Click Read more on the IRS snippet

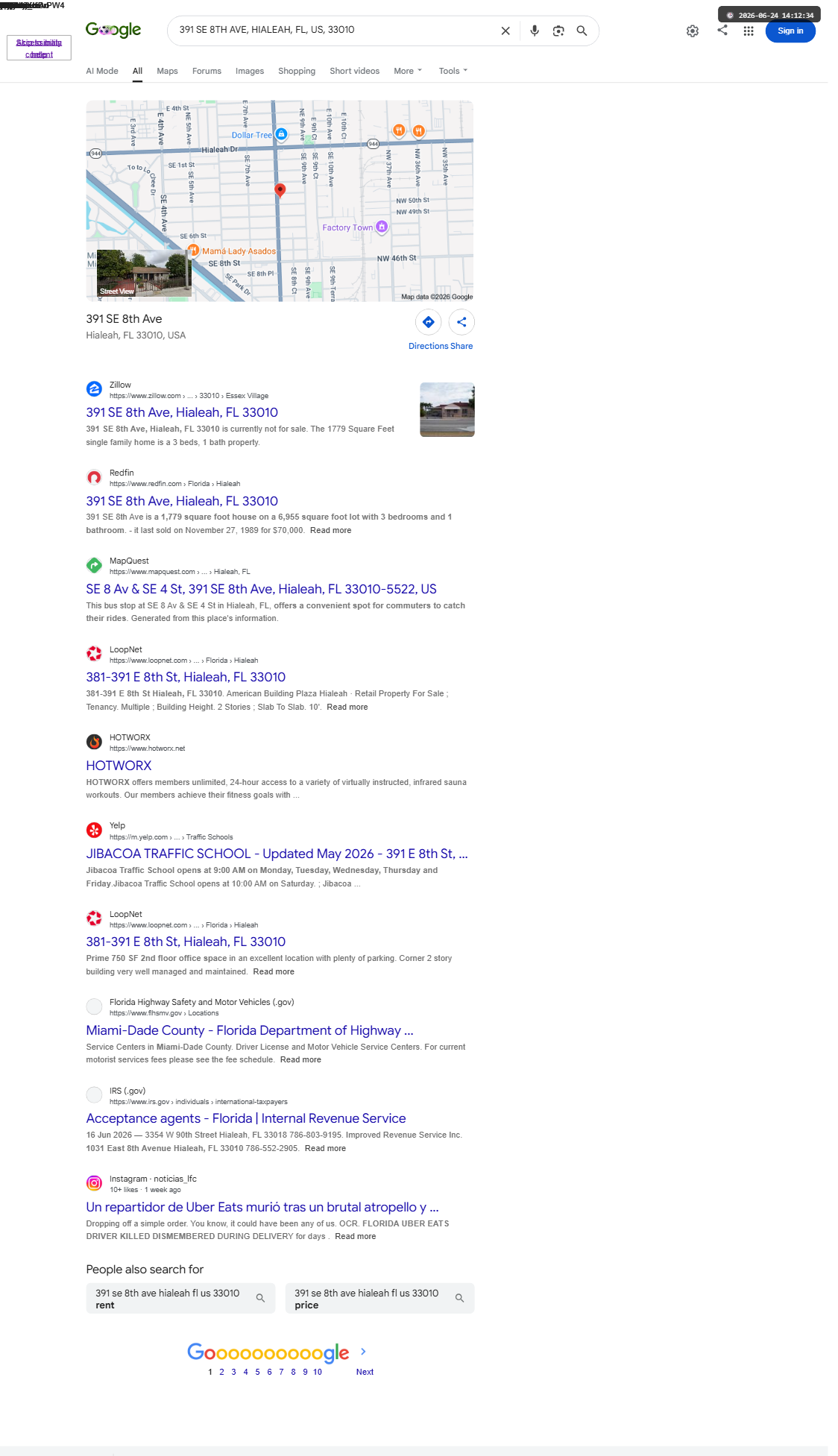(325, 1148)
